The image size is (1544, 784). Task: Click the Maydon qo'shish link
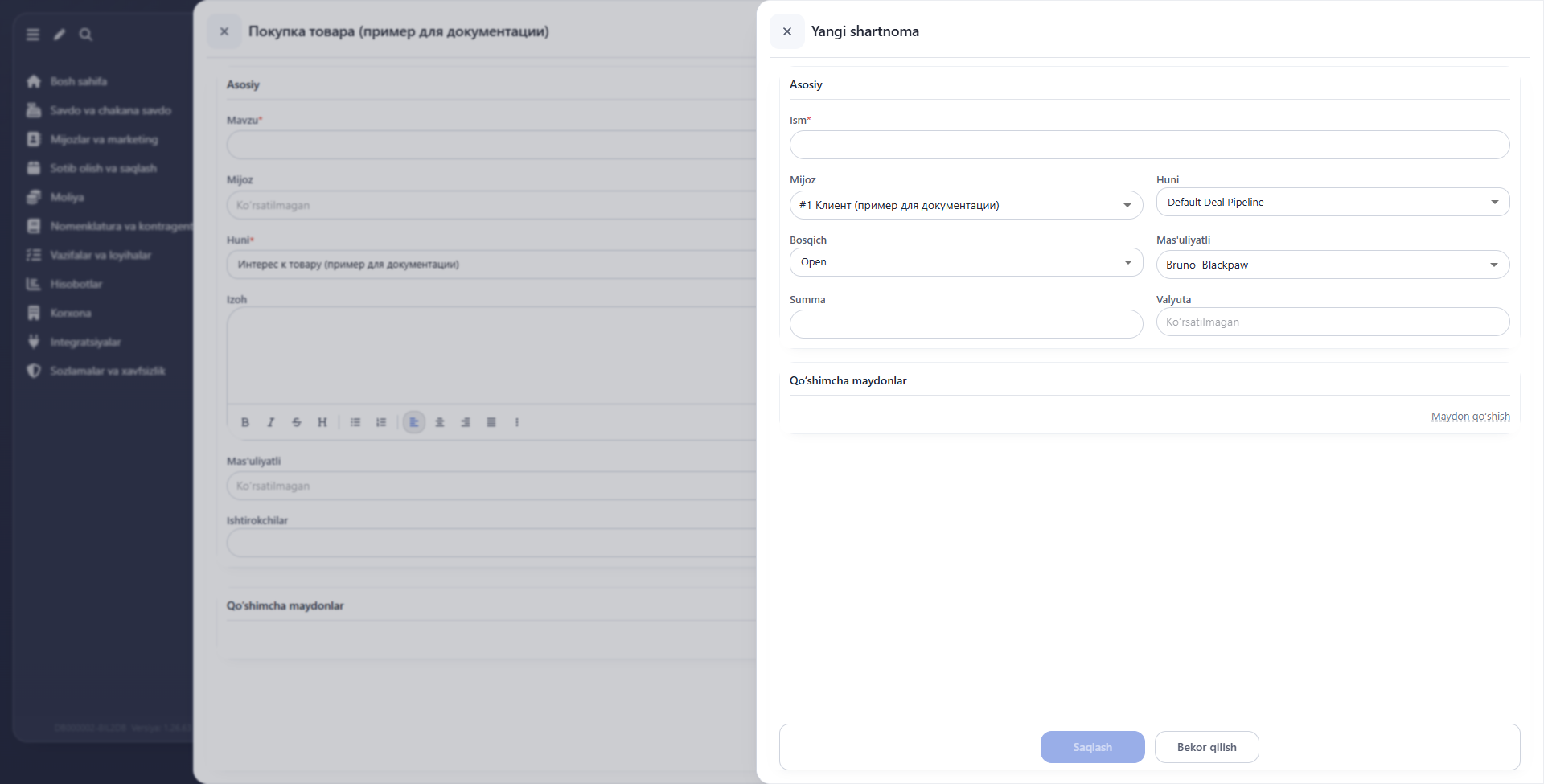coord(1470,417)
